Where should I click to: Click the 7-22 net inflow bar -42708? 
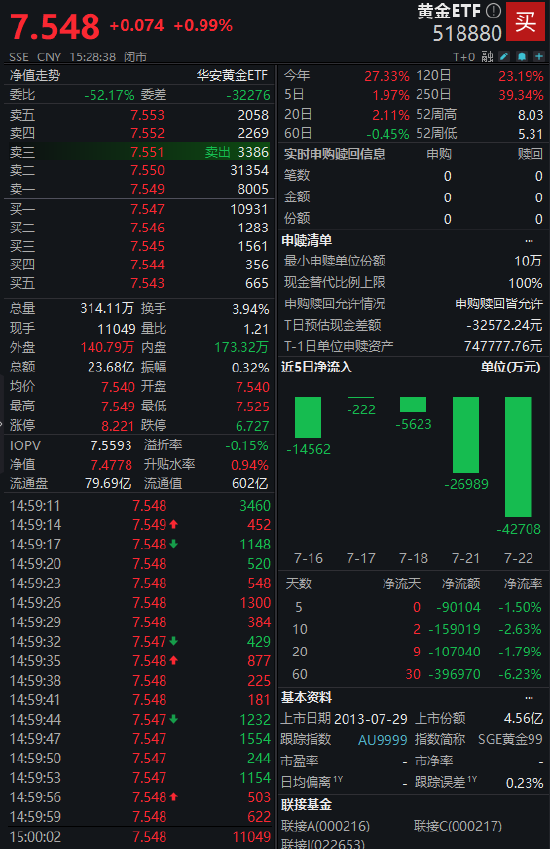[x=518, y=457]
